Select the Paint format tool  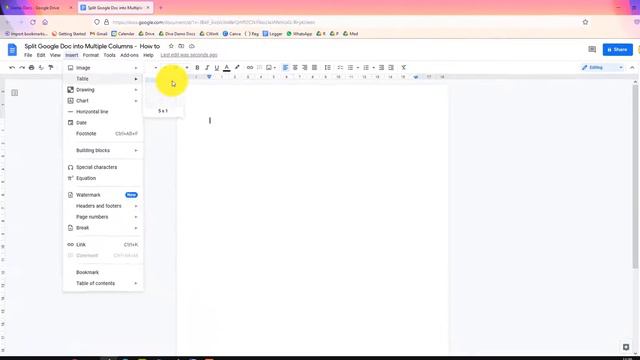(51, 67)
